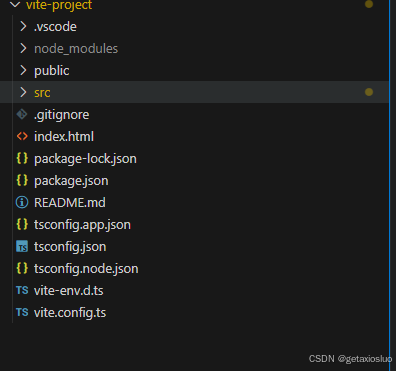
Task: Expand the src folder chevron
Action: [x=23, y=92]
